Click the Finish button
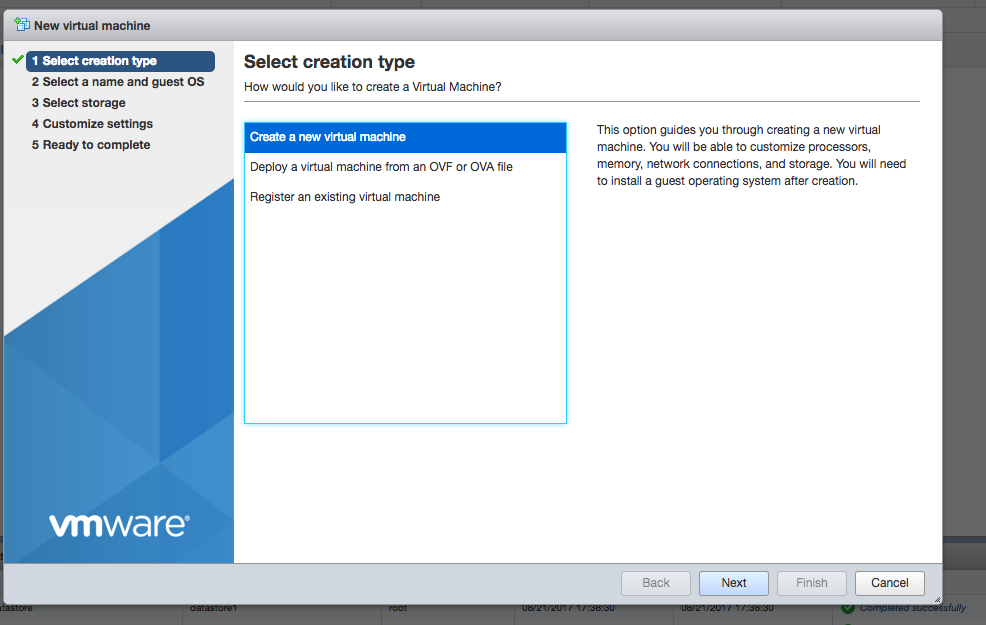The height and width of the screenshot is (625, 986). pos(812,583)
